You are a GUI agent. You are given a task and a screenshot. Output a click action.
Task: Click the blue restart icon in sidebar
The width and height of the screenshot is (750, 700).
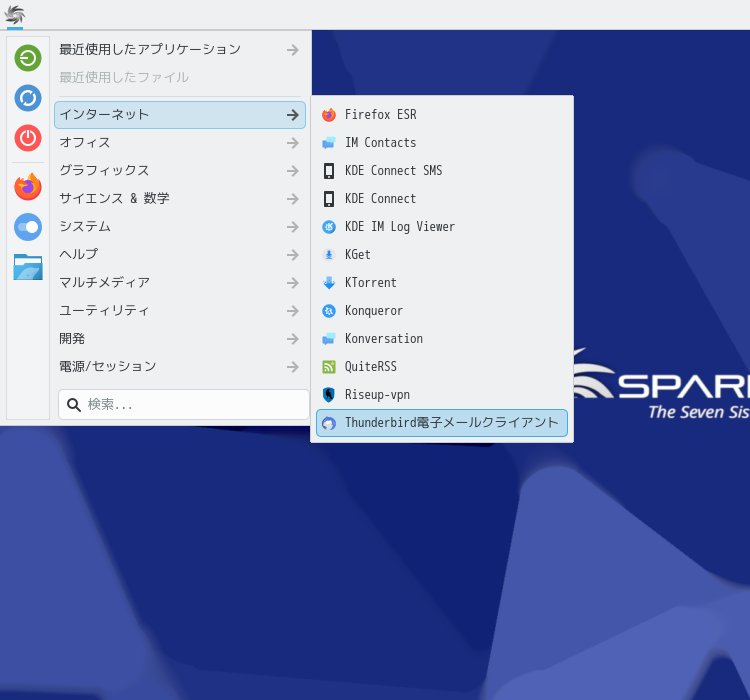click(x=28, y=98)
